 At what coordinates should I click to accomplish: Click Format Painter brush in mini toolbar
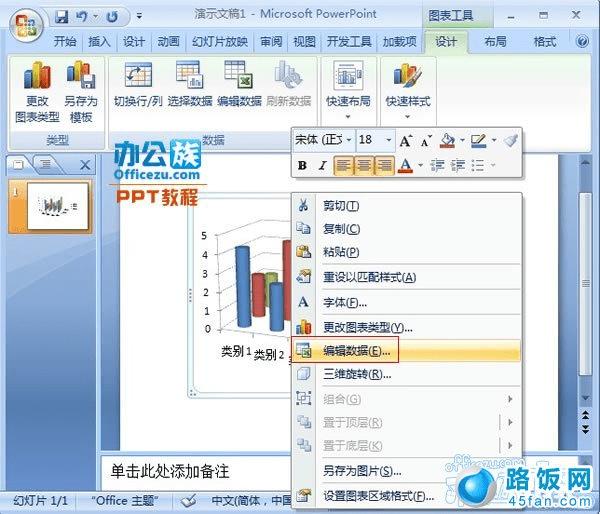click(x=511, y=140)
